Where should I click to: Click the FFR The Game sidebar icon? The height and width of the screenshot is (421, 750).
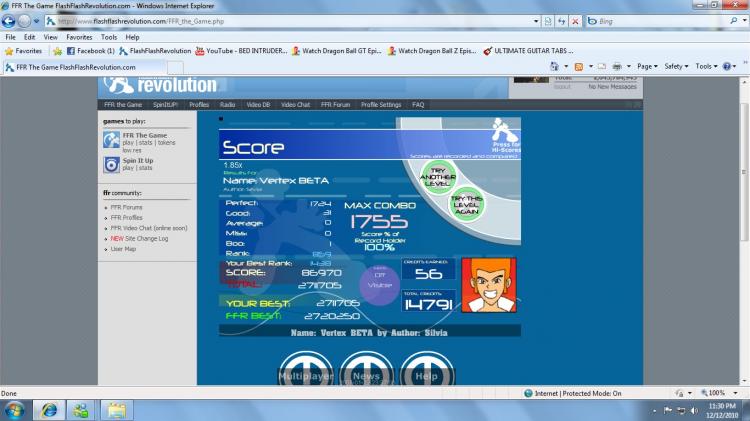click(111, 140)
